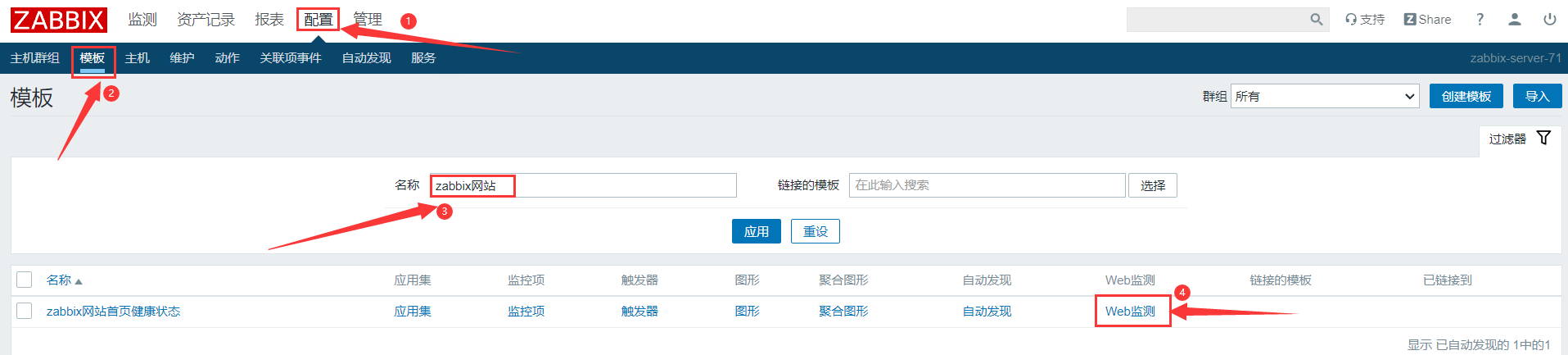The image size is (1568, 355).
Task: Click the 应用 filter button
Action: tap(757, 231)
